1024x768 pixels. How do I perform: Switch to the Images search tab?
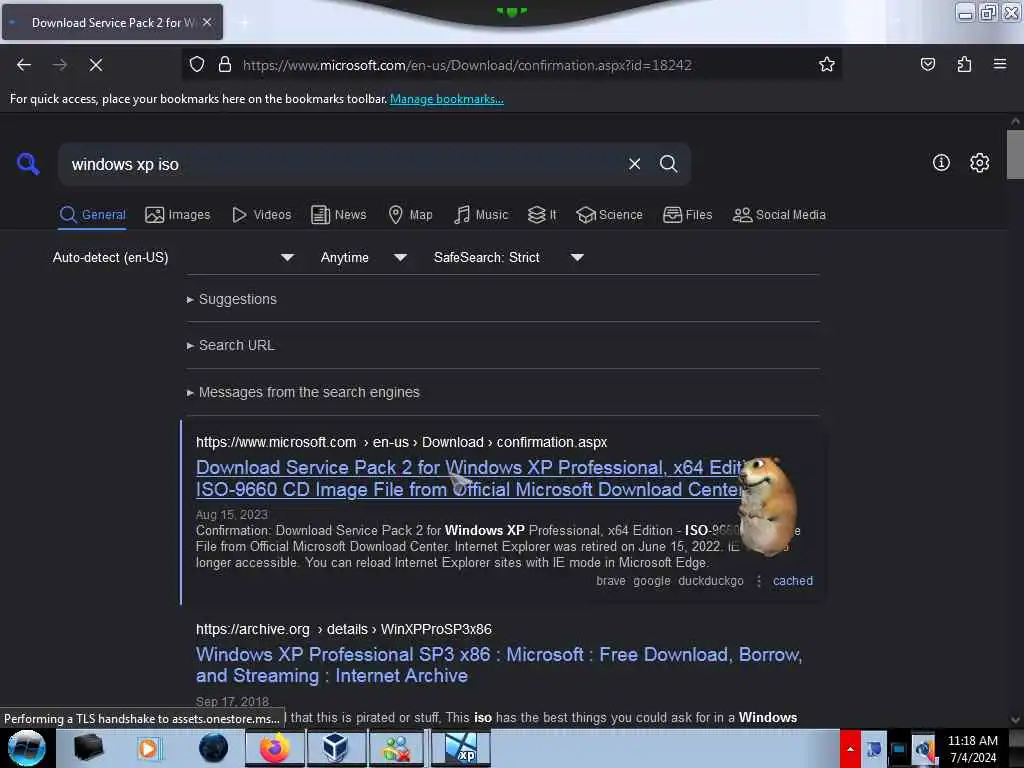[x=178, y=214]
